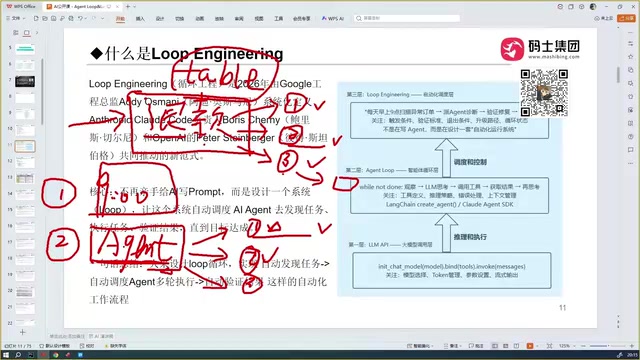The image size is (640, 360).
Task: Click the slide area vertical scrollbar thumb
Action: coord(618,75)
